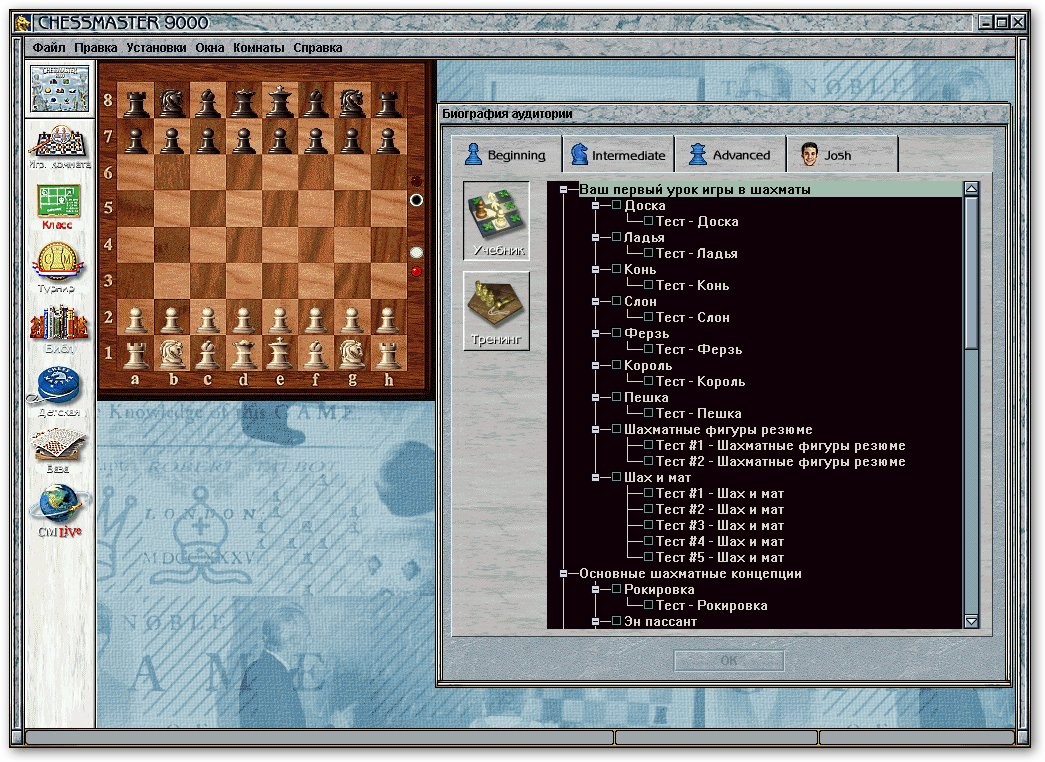Screen dimensions: 1045x762
Task: Open the Правка menu
Action: [95, 47]
